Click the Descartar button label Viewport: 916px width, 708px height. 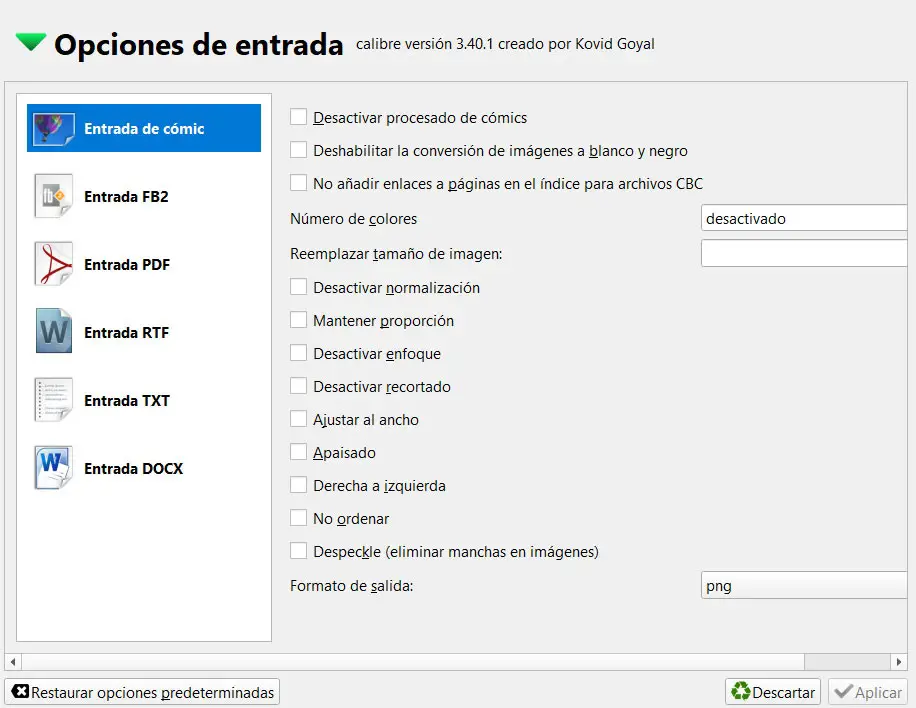[x=783, y=692]
